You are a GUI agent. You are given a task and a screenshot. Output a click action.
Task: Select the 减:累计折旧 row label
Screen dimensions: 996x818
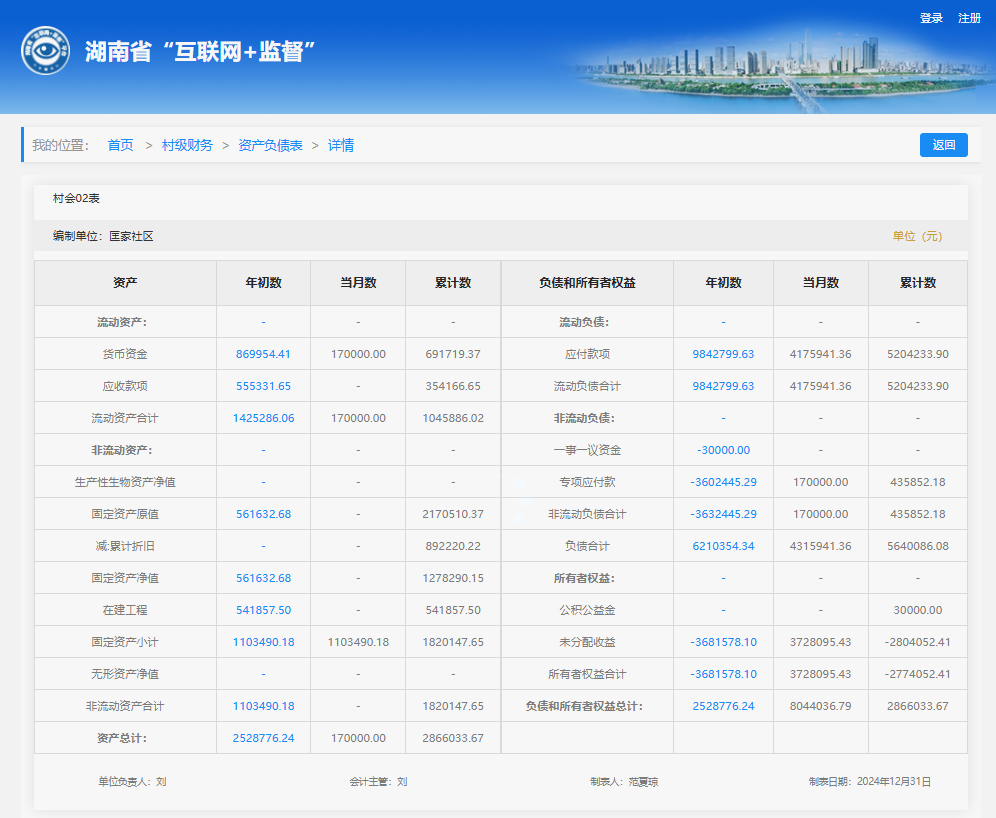point(124,546)
